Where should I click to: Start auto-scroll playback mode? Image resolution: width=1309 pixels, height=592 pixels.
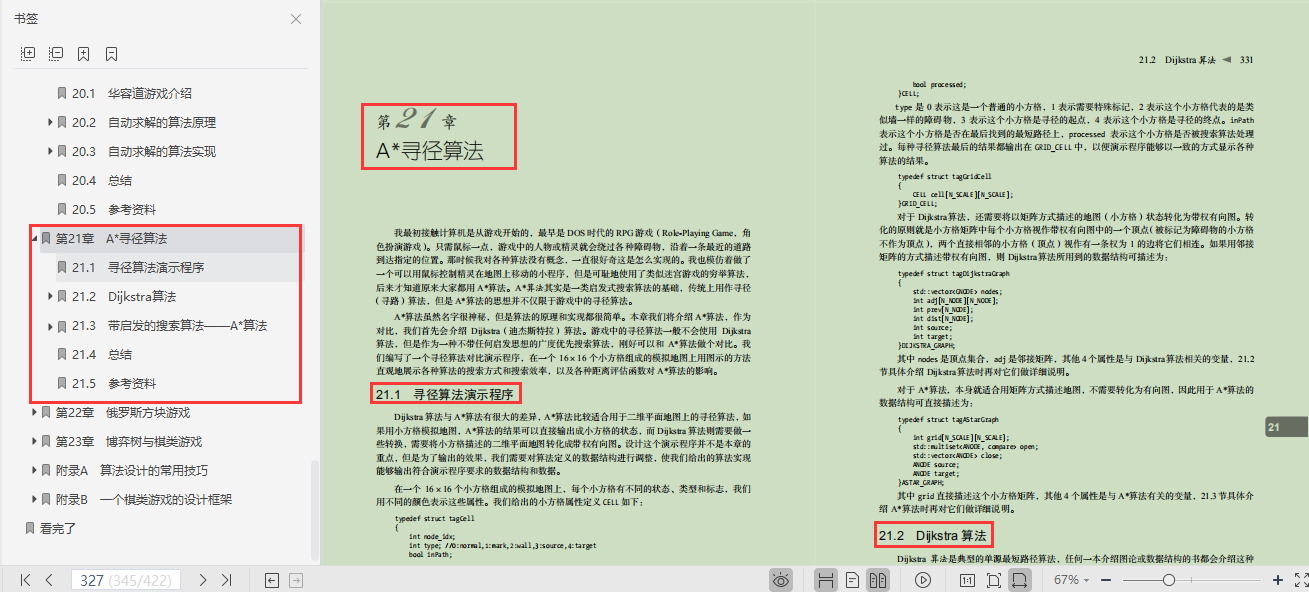(x=922, y=578)
